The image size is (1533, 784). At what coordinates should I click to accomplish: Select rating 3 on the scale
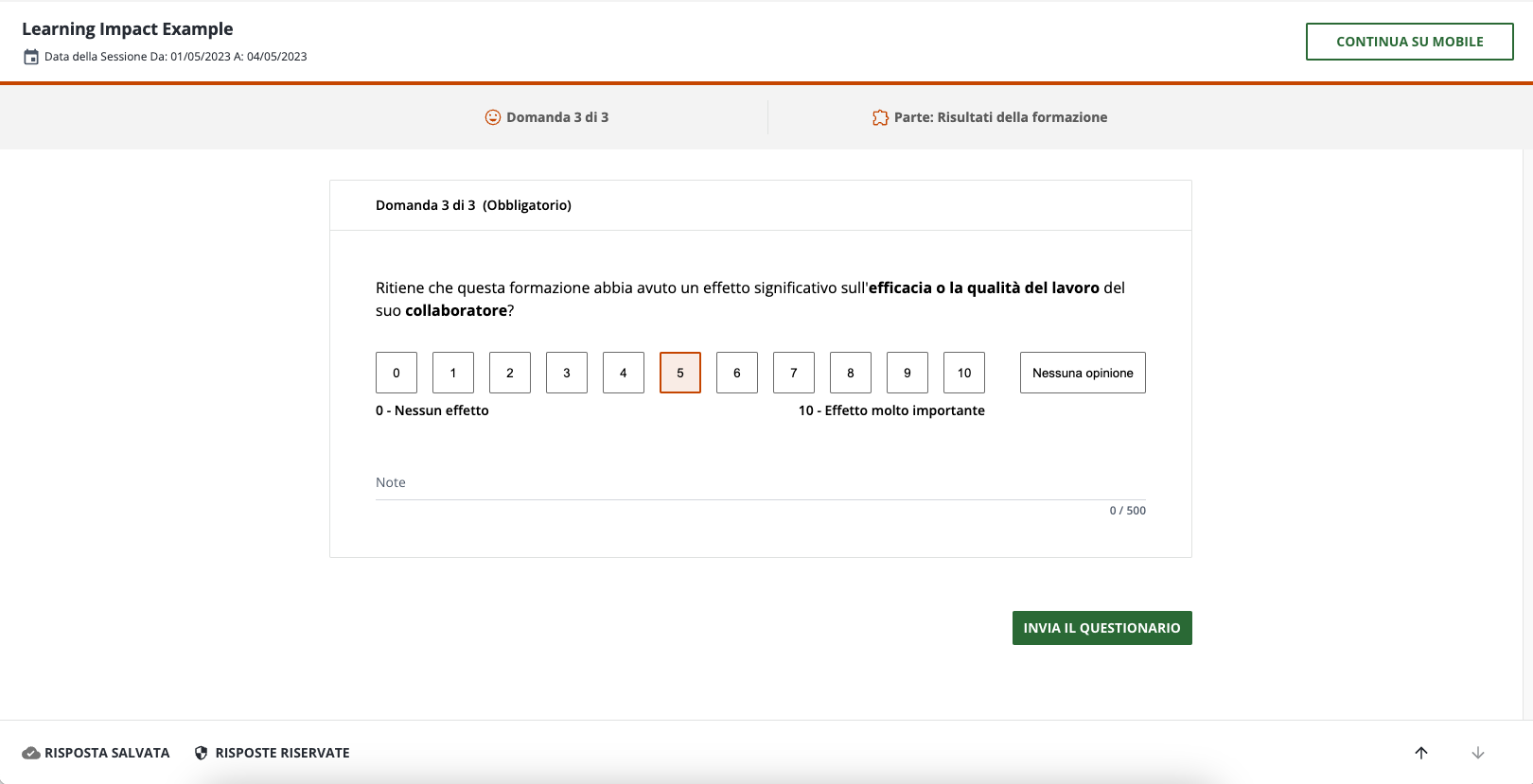[x=567, y=373]
